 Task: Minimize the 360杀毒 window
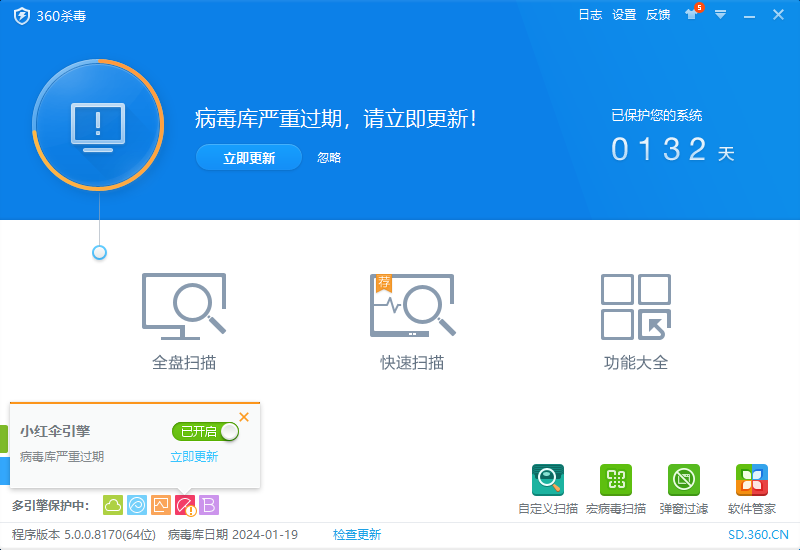coord(749,16)
